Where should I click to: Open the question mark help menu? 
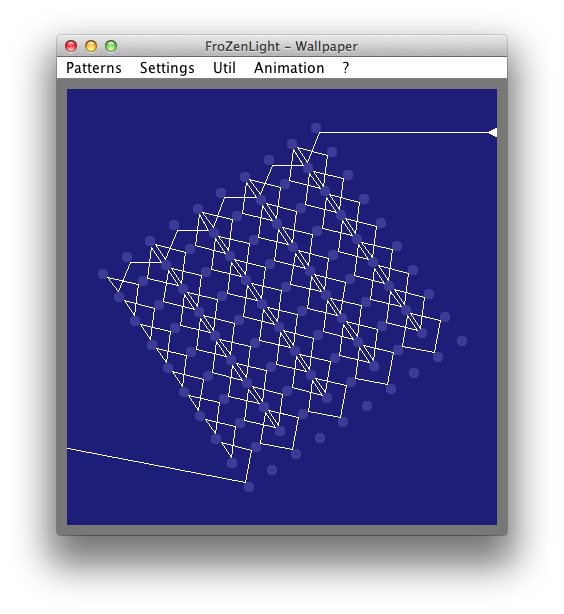click(x=345, y=68)
